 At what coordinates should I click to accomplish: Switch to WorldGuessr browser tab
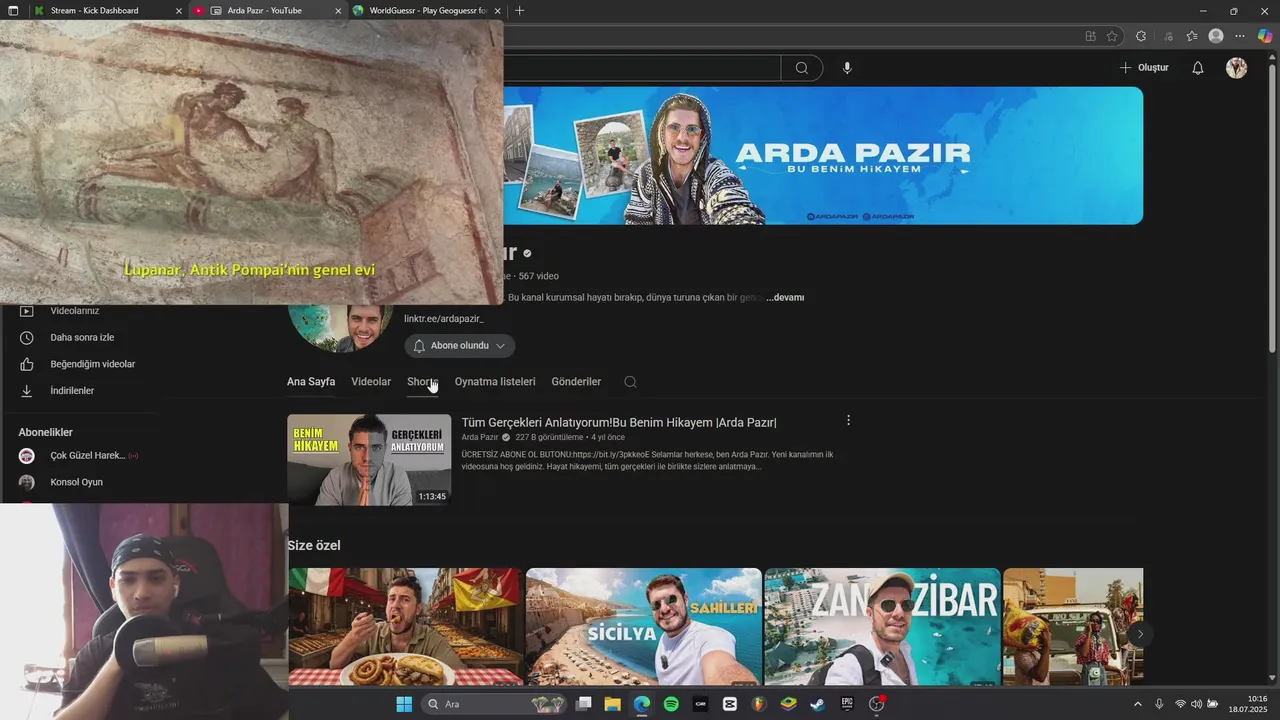(x=427, y=11)
